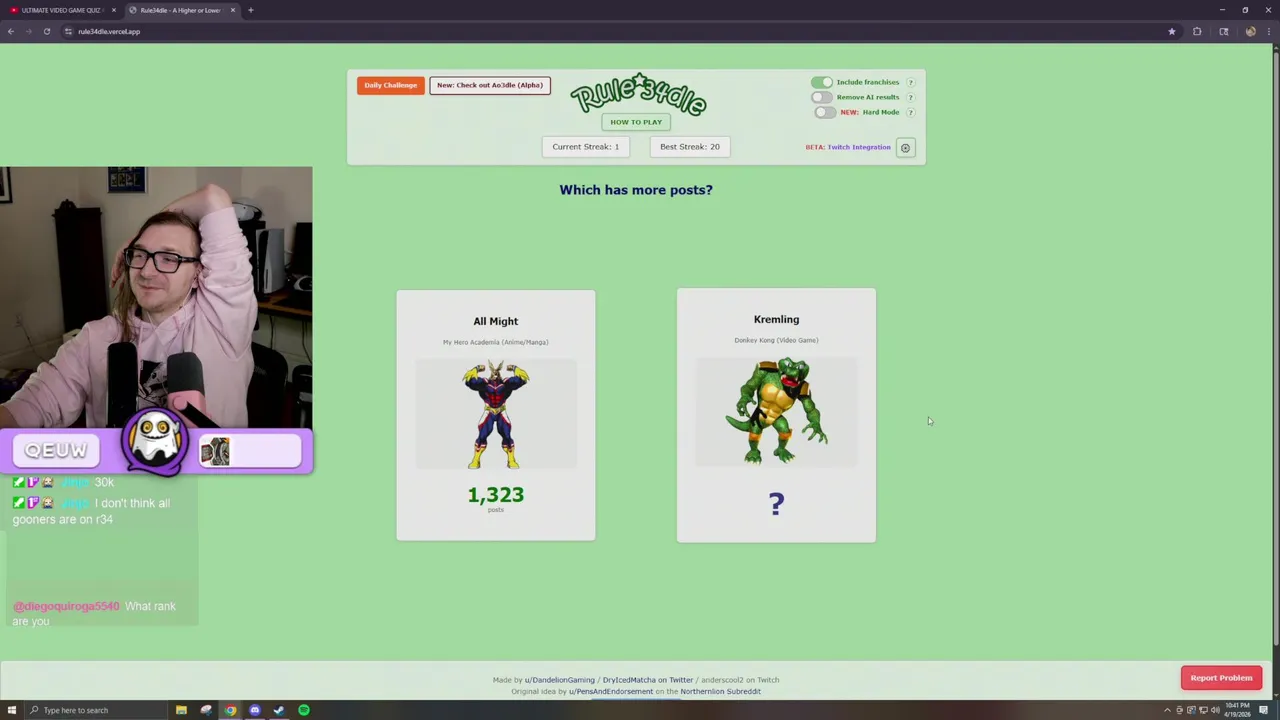Switch to Ultimate Video Game Quiz tab

[x=60, y=10]
